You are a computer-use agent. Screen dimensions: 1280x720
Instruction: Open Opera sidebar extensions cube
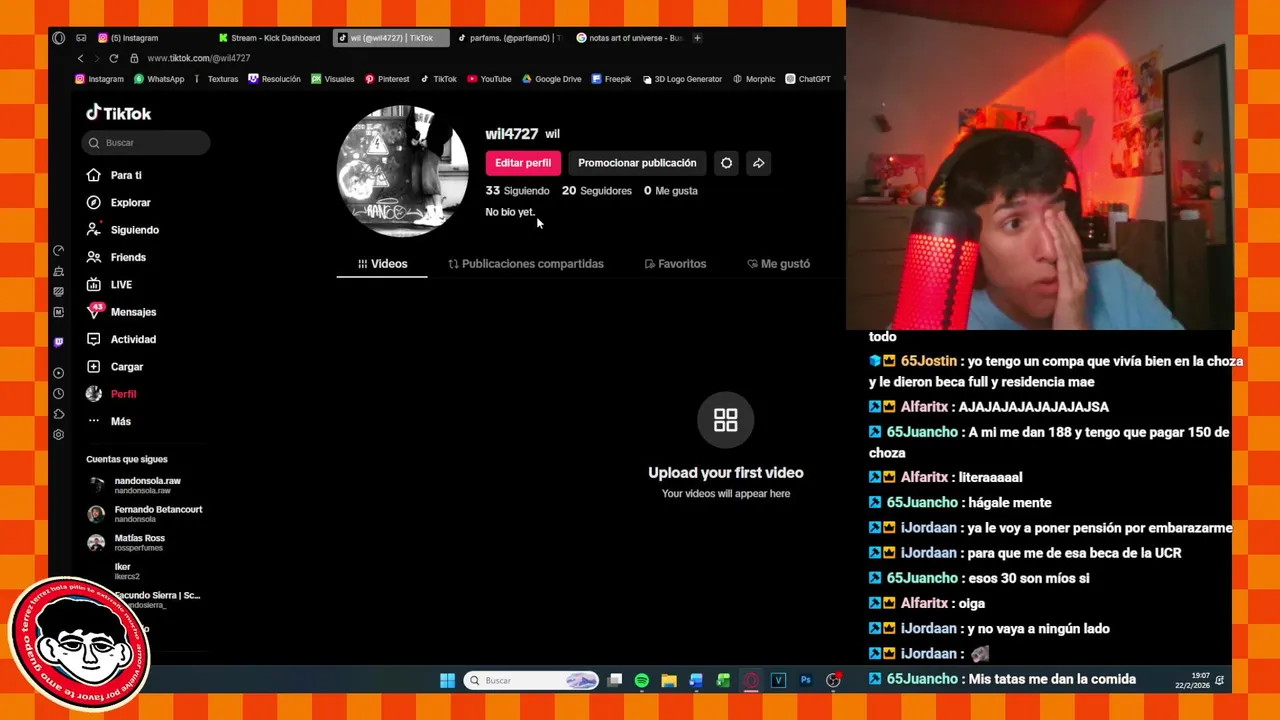tap(58, 414)
